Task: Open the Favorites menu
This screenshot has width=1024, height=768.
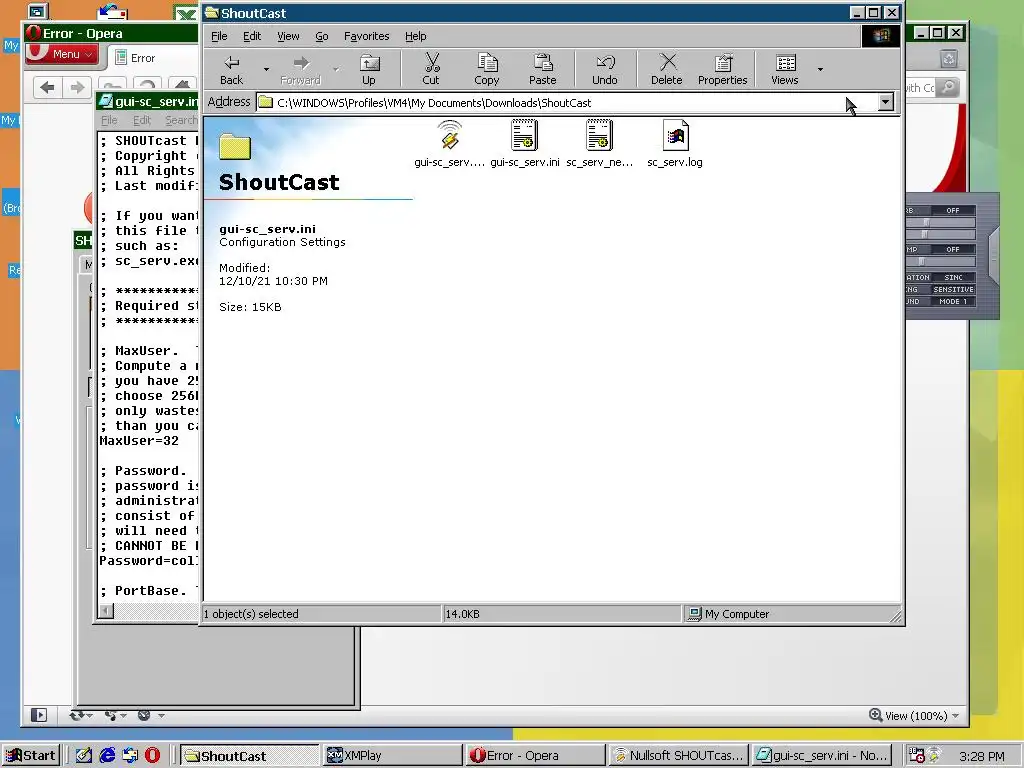Action: tap(366, 37)
